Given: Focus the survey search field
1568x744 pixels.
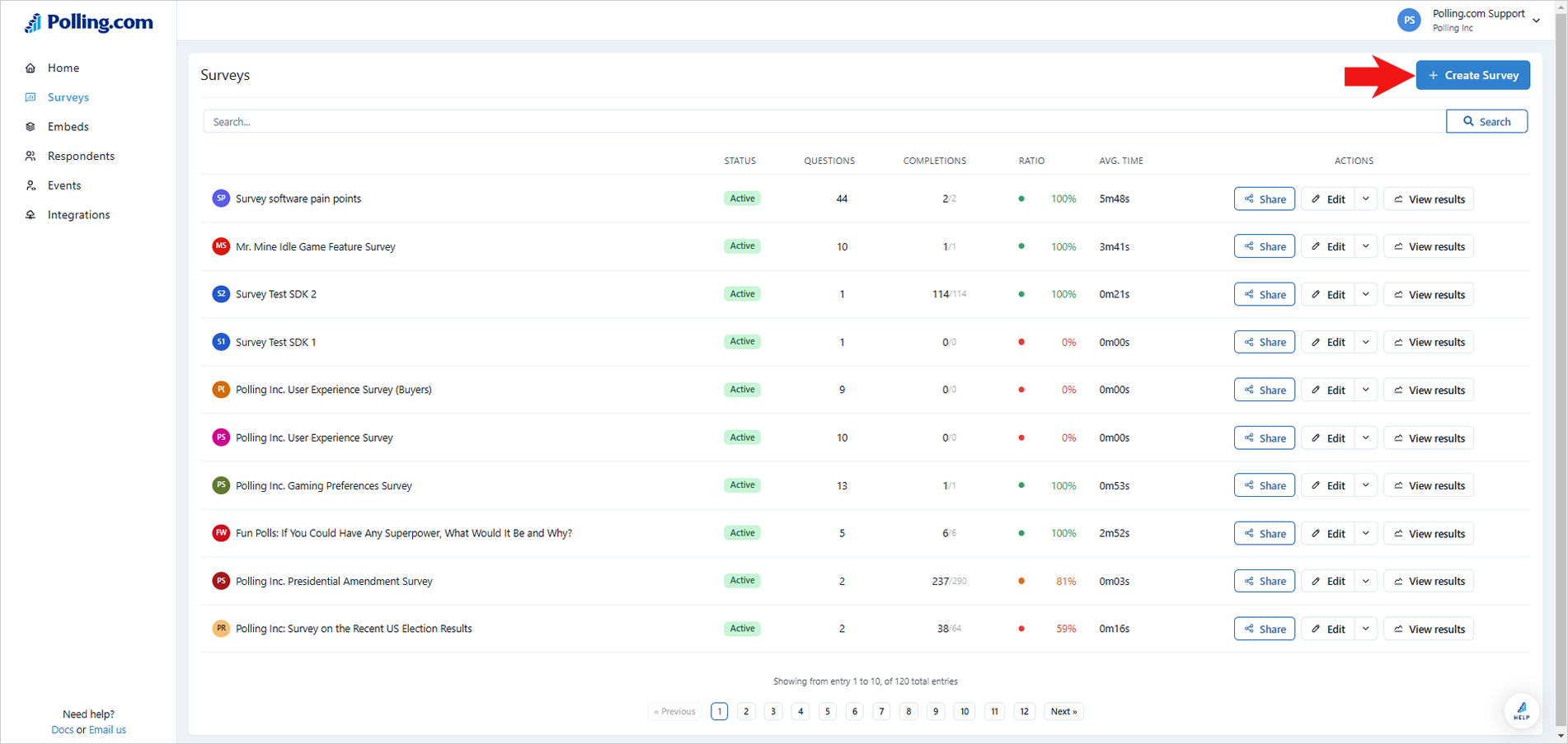Looking at the screenshot, I should coord(824,121).
